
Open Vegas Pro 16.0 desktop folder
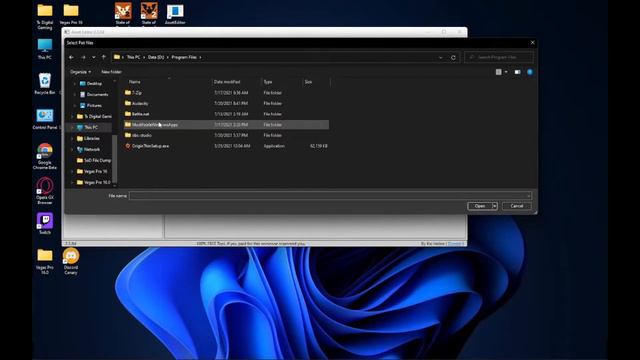point(45,261)
